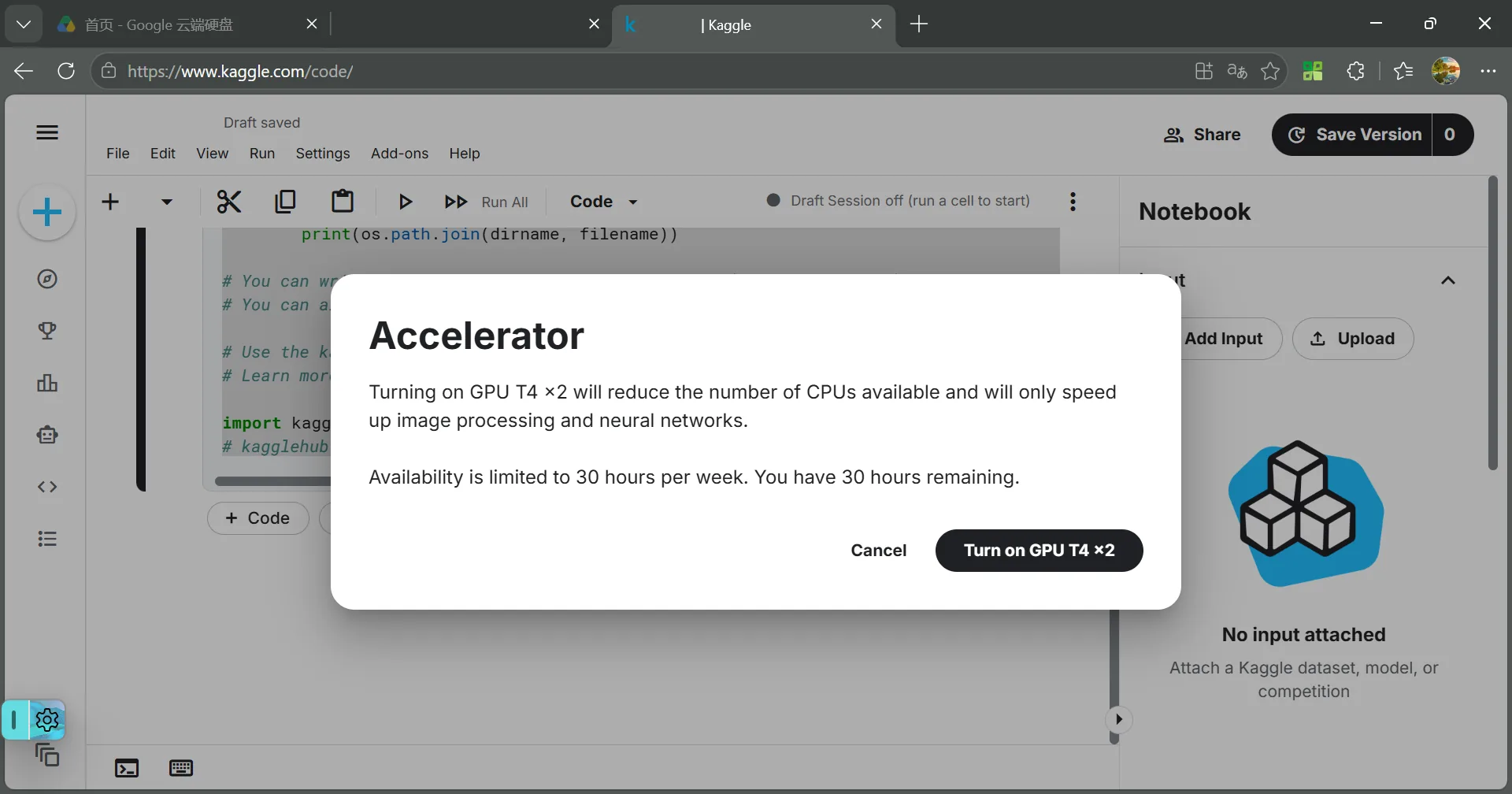1512x794 pixels.
Task: Reload the page
Action: pyautogui.click(x=66, y=71)
